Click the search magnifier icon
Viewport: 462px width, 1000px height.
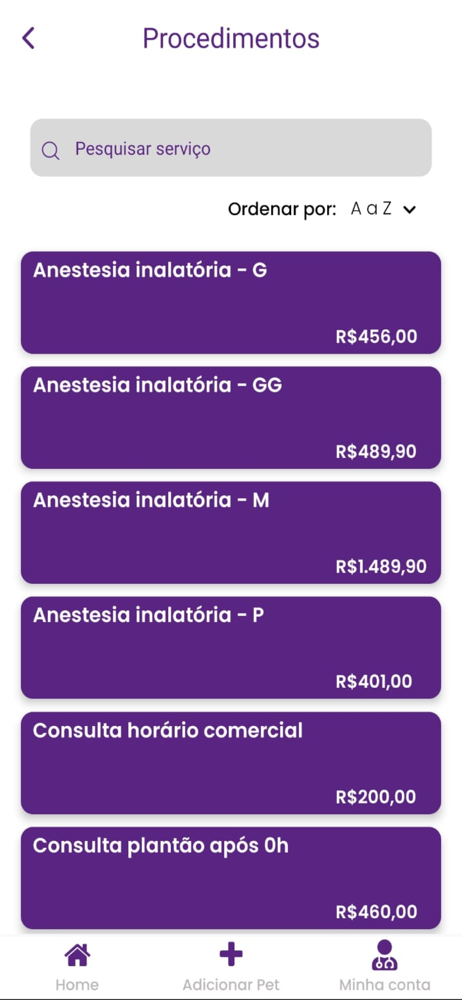click(50, 151)
